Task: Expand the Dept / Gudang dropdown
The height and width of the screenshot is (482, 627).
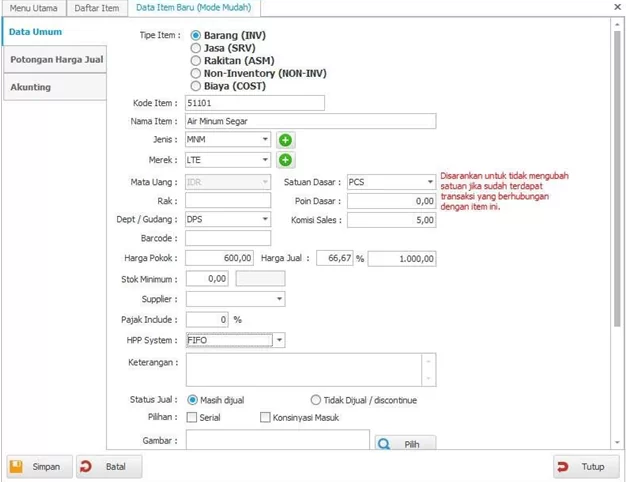Action: click(264, 219)
